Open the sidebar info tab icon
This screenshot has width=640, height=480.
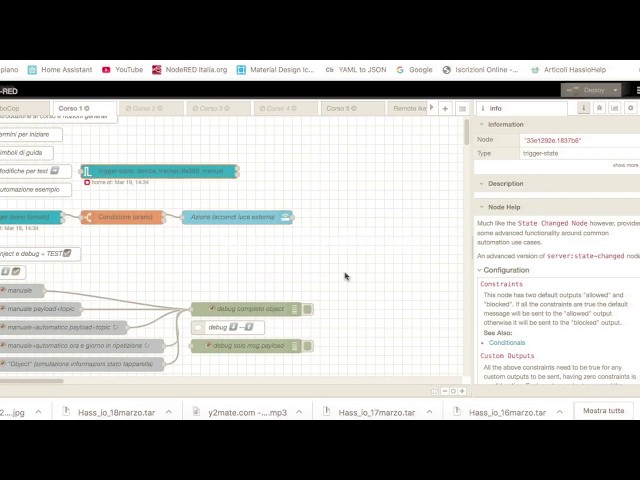(584, 108)
